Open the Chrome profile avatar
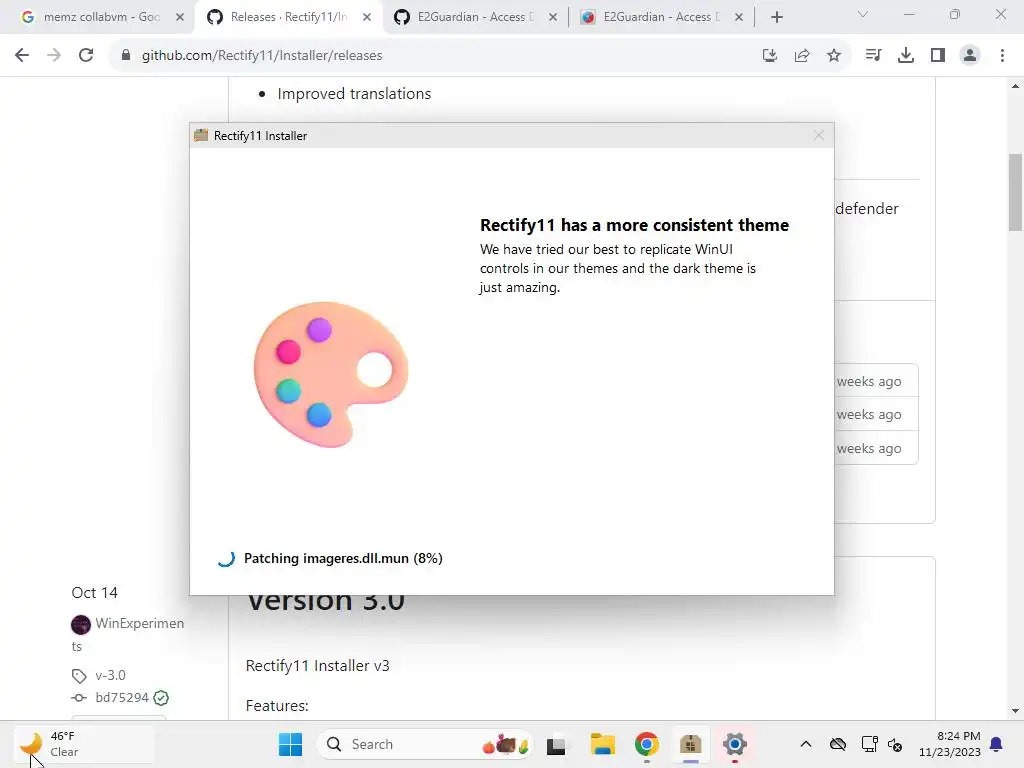This screenshot has width=1024, height=768. (x=970, y=56)
